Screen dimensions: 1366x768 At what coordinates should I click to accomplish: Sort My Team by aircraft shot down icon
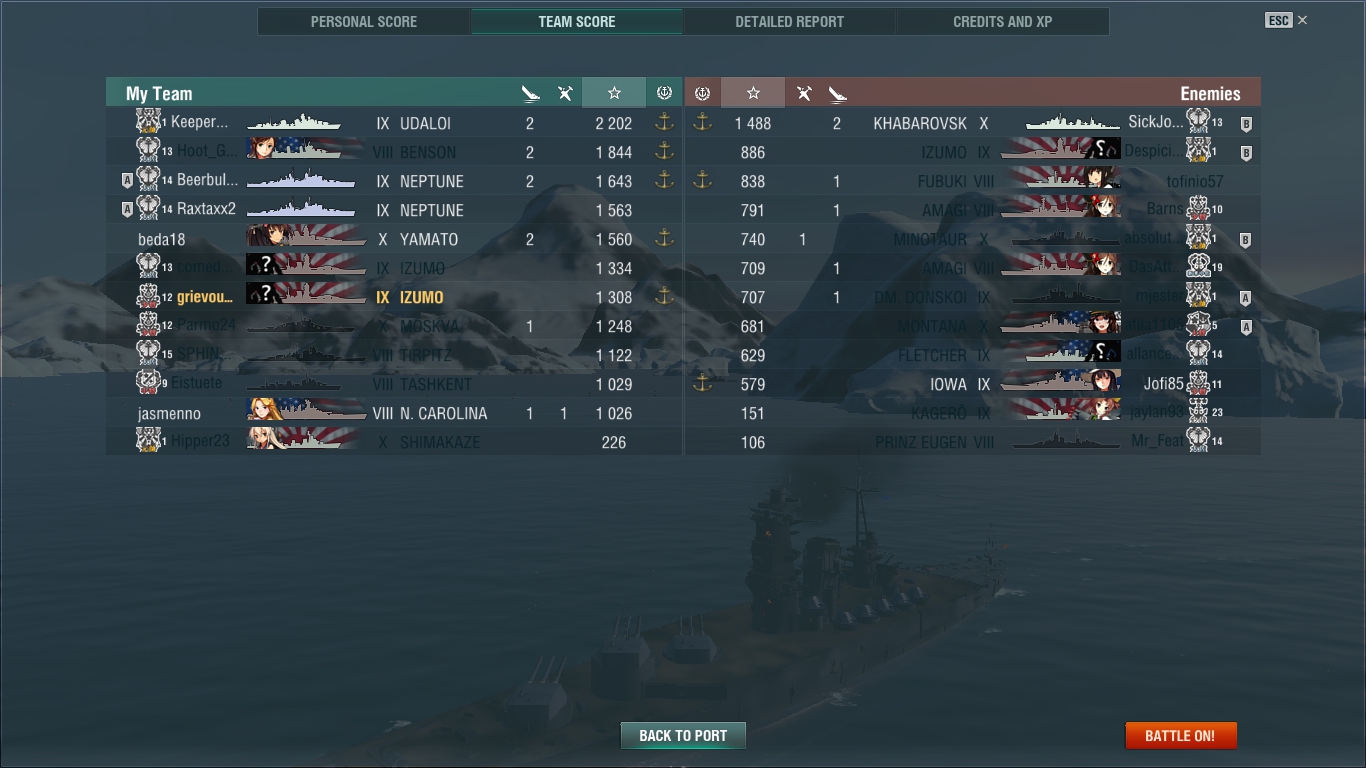click(x=565, y=93)
